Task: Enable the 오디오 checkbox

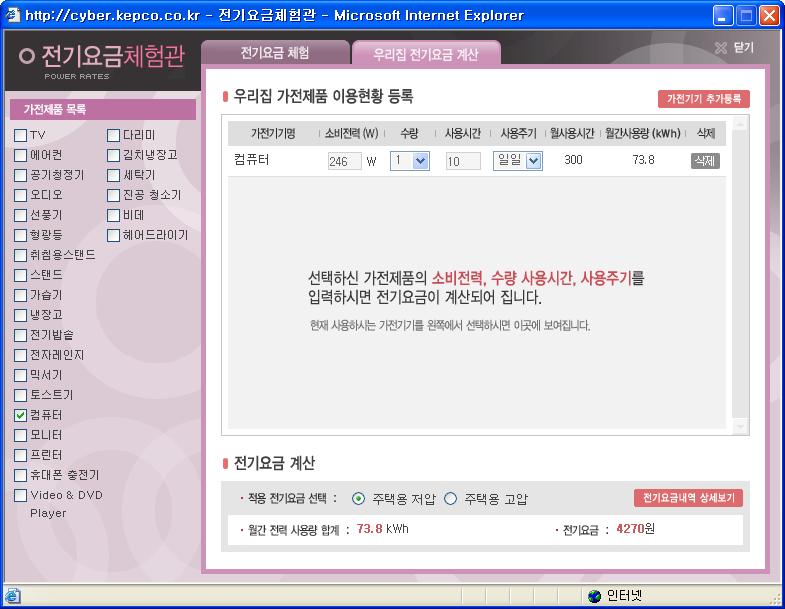Action: pos(21,195)
